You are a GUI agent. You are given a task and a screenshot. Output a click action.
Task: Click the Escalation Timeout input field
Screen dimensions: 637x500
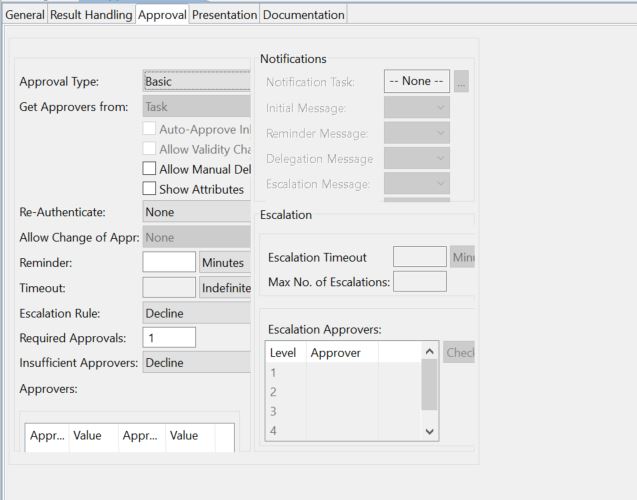pyautogui.click(x=419, y=257)
